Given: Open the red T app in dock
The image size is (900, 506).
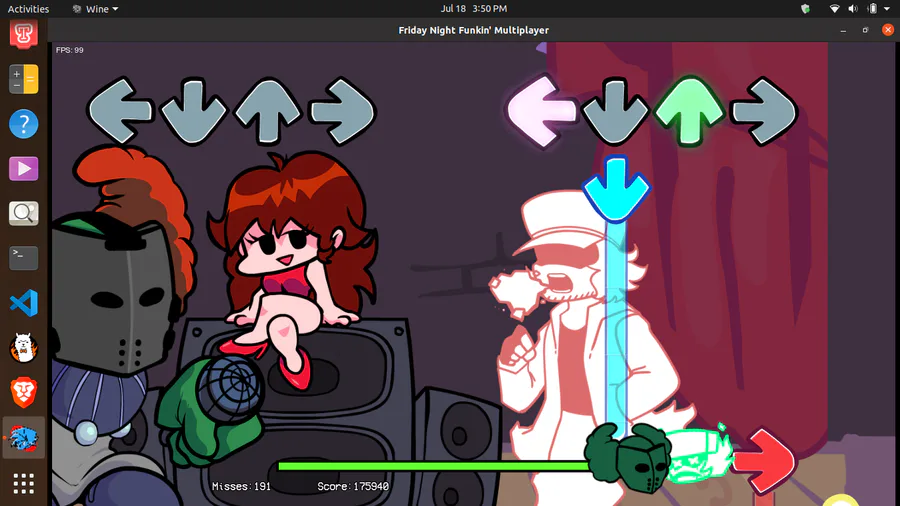Looking at the screenshot, I should [24, 34].
